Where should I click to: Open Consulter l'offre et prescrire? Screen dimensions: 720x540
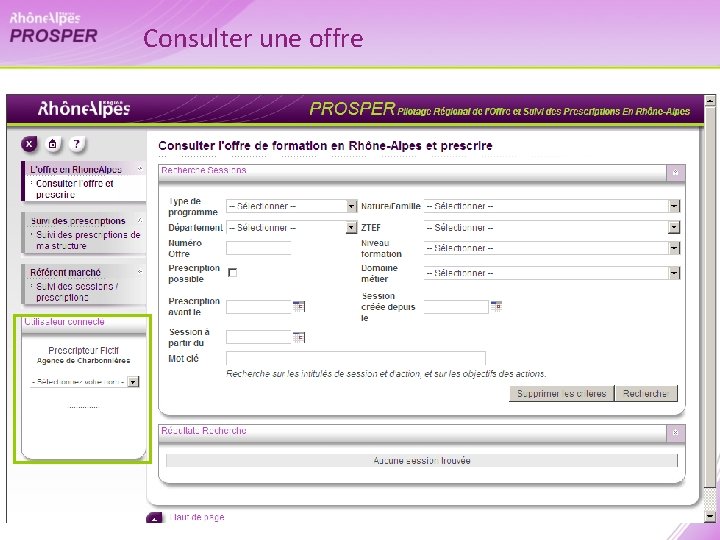74,189
